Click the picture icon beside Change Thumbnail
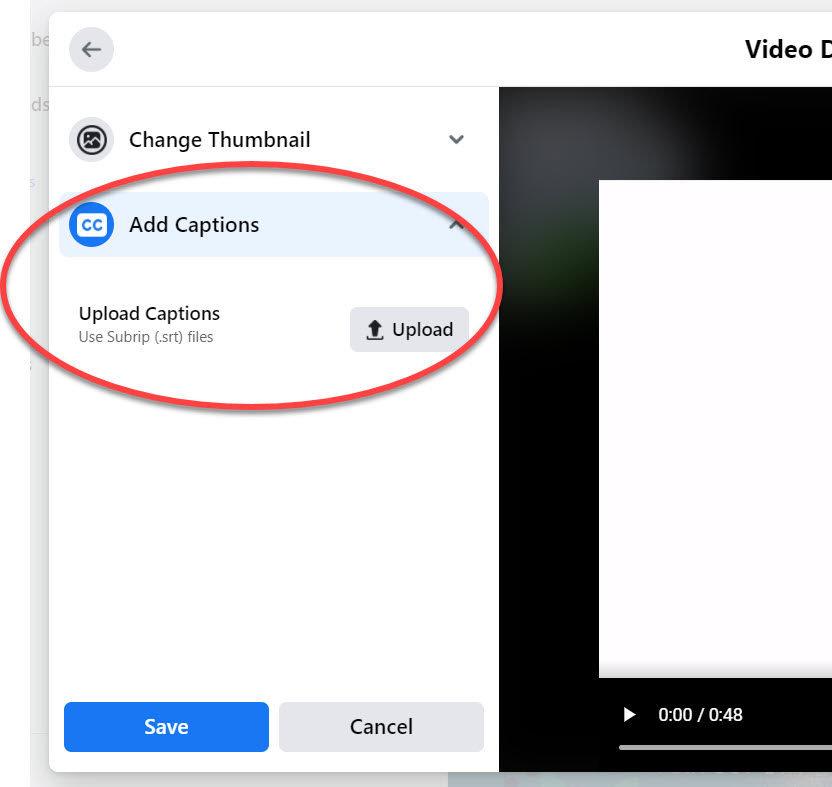Viewport: 832px width, 787px height. [91, 140]
